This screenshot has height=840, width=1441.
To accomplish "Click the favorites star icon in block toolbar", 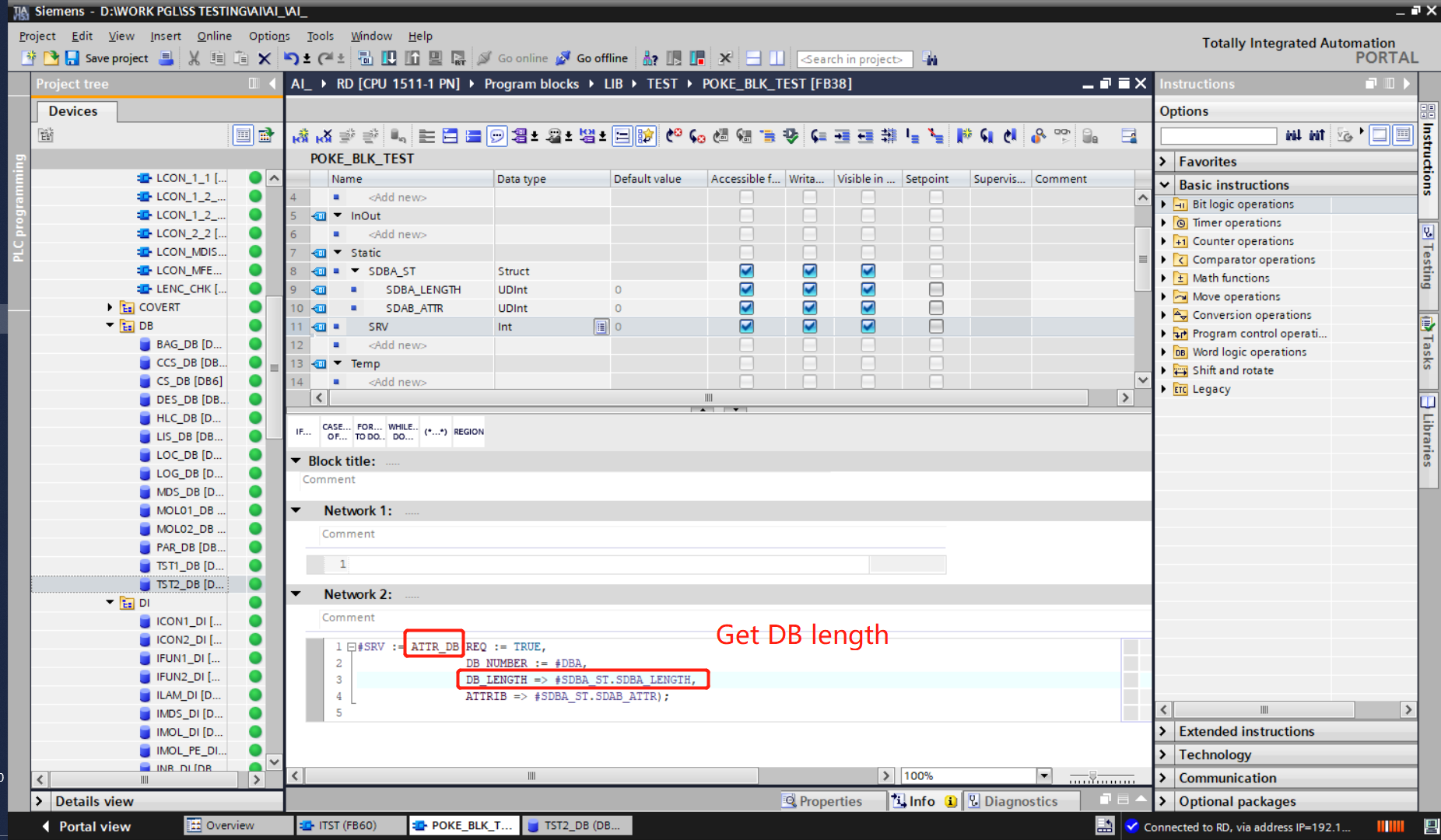I will coord(646,136).
